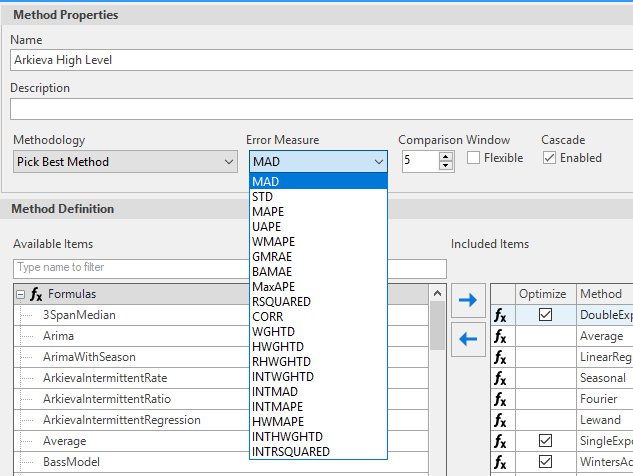The width and height of the screenshot is (633, 476).
Task: Select BassModel formula
Action: 71,462
